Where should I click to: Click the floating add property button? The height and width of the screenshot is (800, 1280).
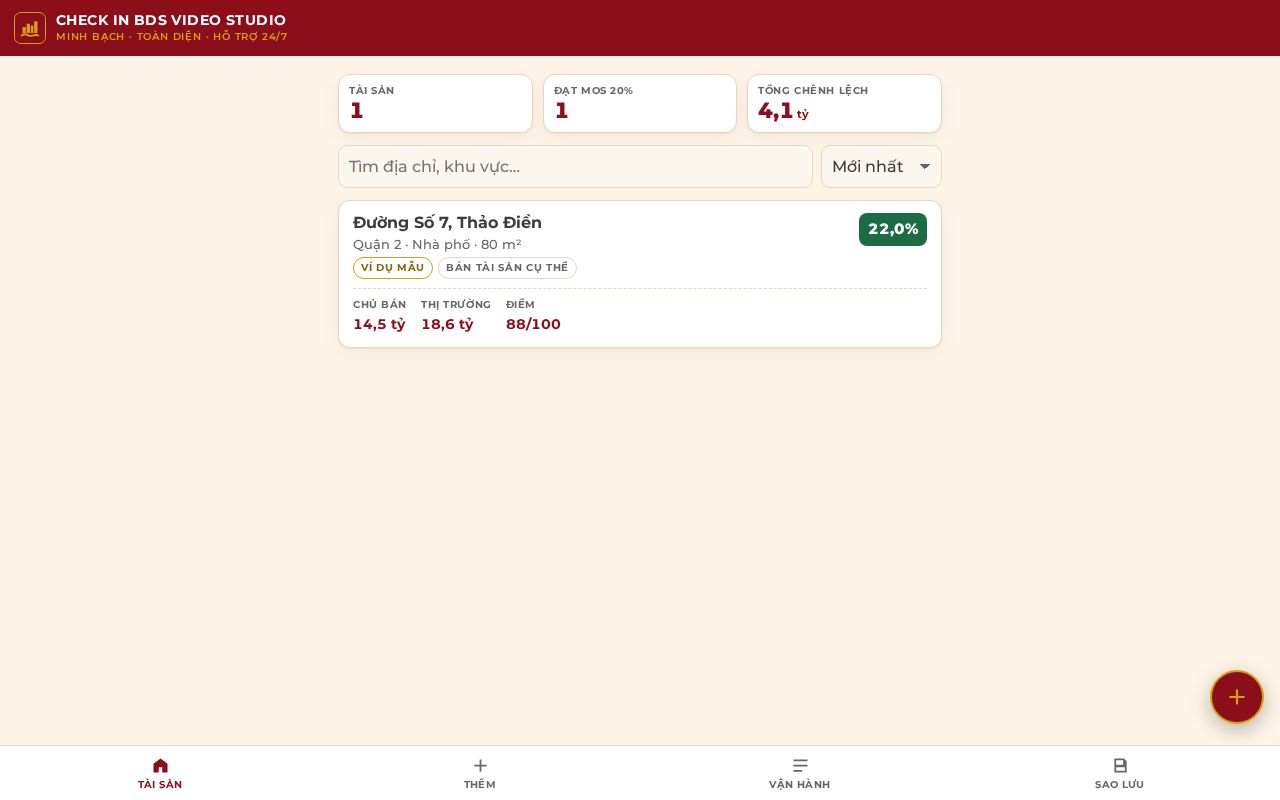[1237, 697]
